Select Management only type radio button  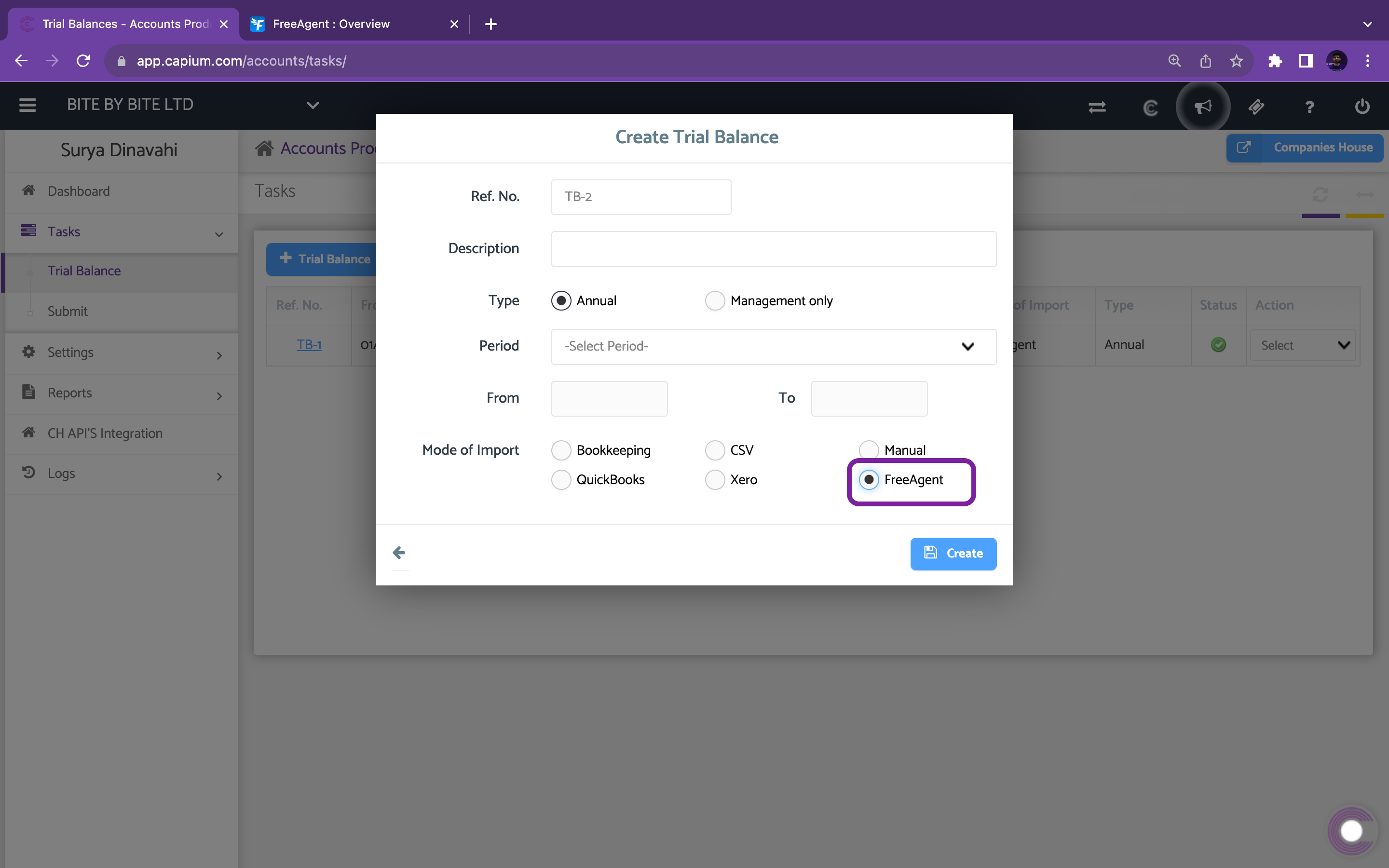point(715,301)
